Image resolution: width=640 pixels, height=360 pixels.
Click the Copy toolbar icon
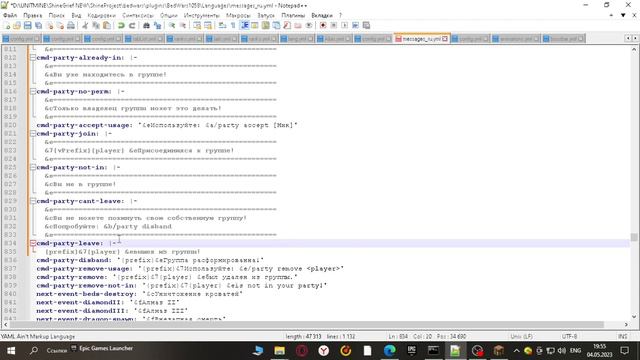coord(96,25)
